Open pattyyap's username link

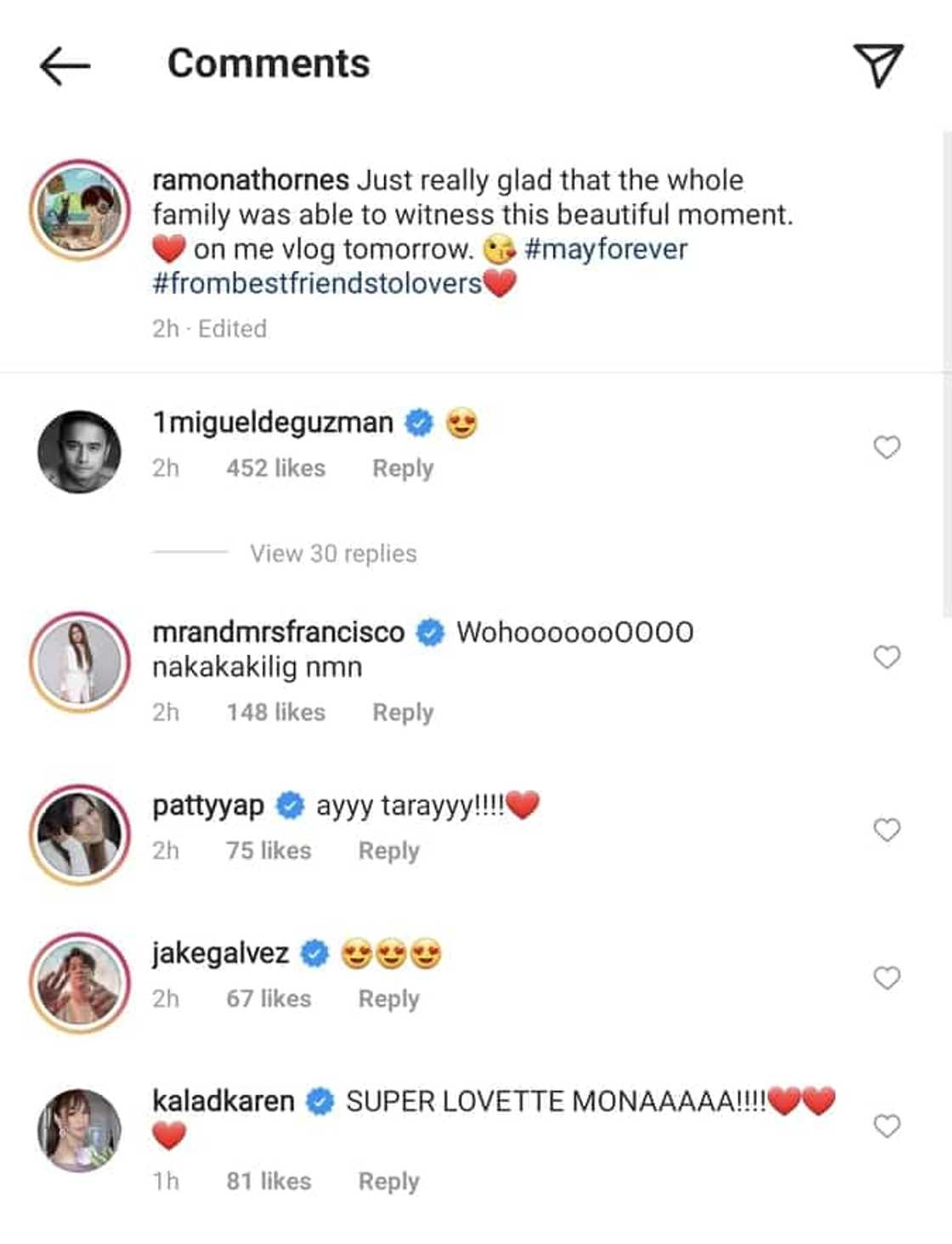click(208, 805)
